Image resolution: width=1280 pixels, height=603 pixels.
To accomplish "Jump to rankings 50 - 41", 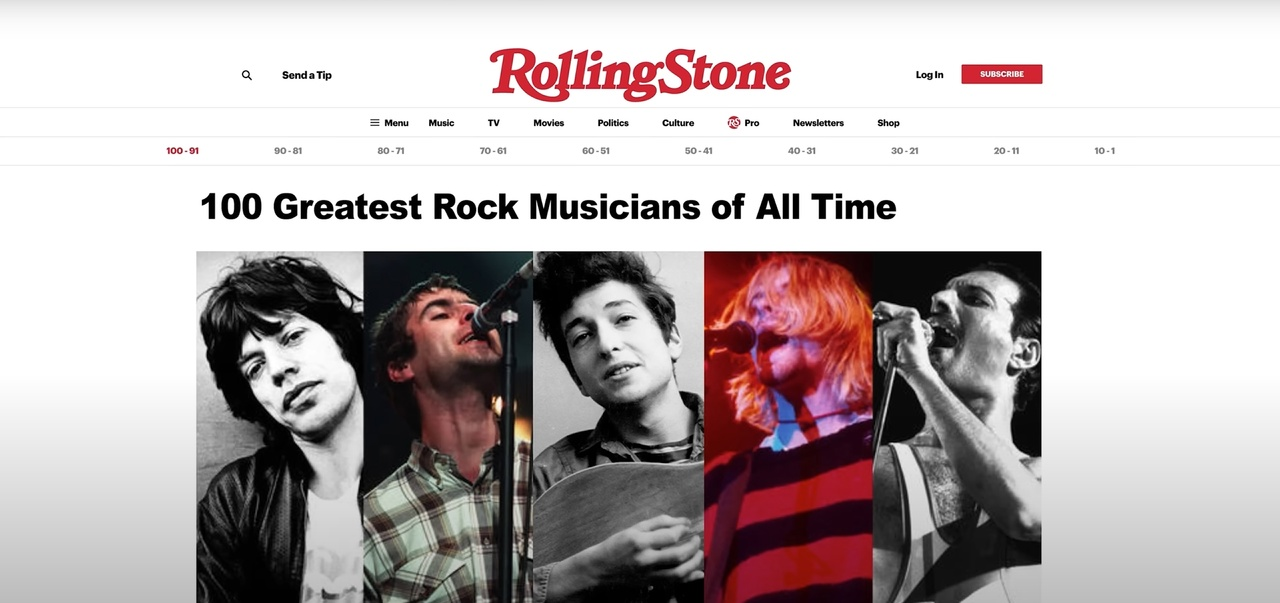I will click(x=699, y=151).
